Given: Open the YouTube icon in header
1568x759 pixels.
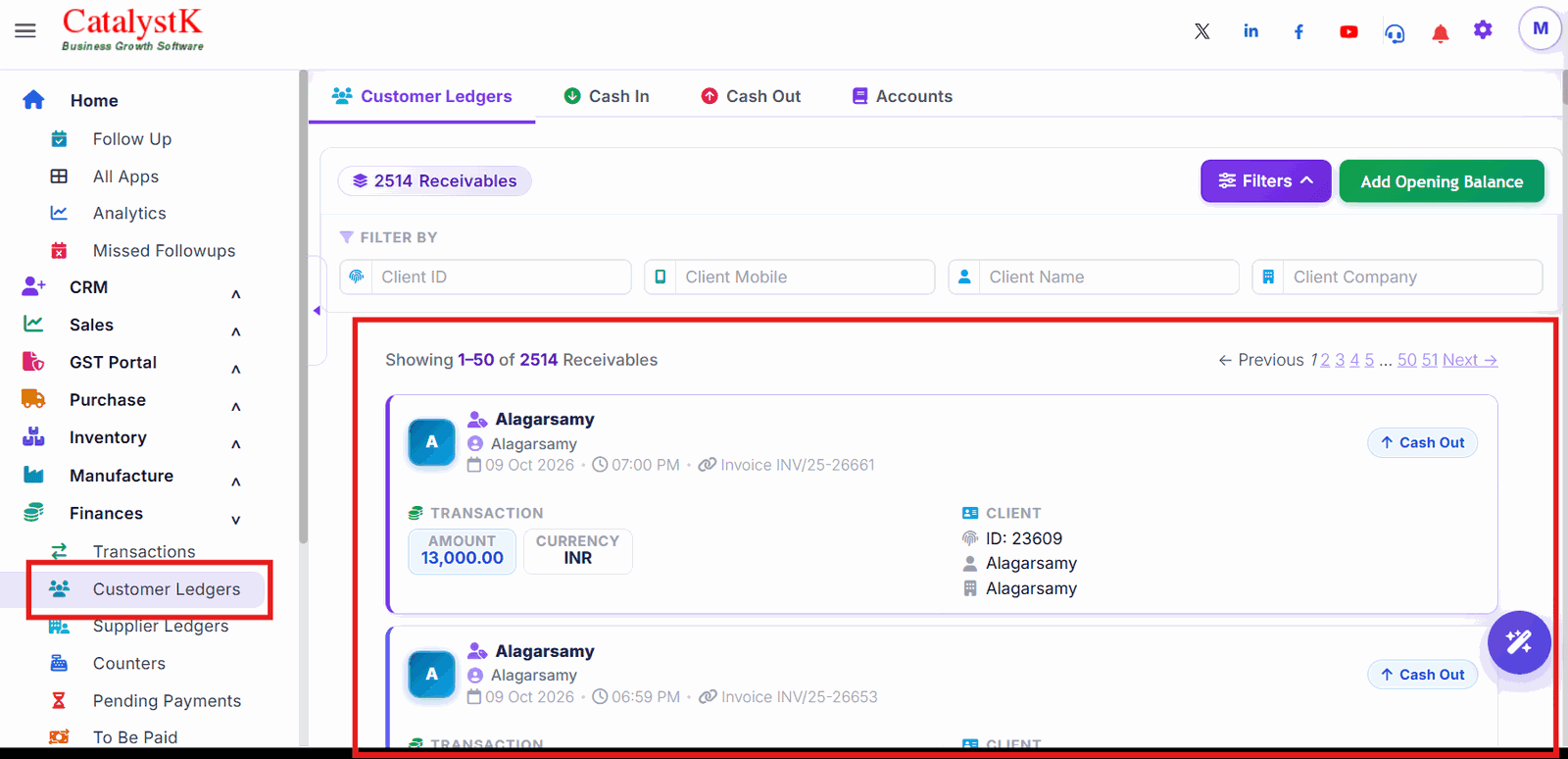Looking at the screenshot, I should coord(1348,32).
